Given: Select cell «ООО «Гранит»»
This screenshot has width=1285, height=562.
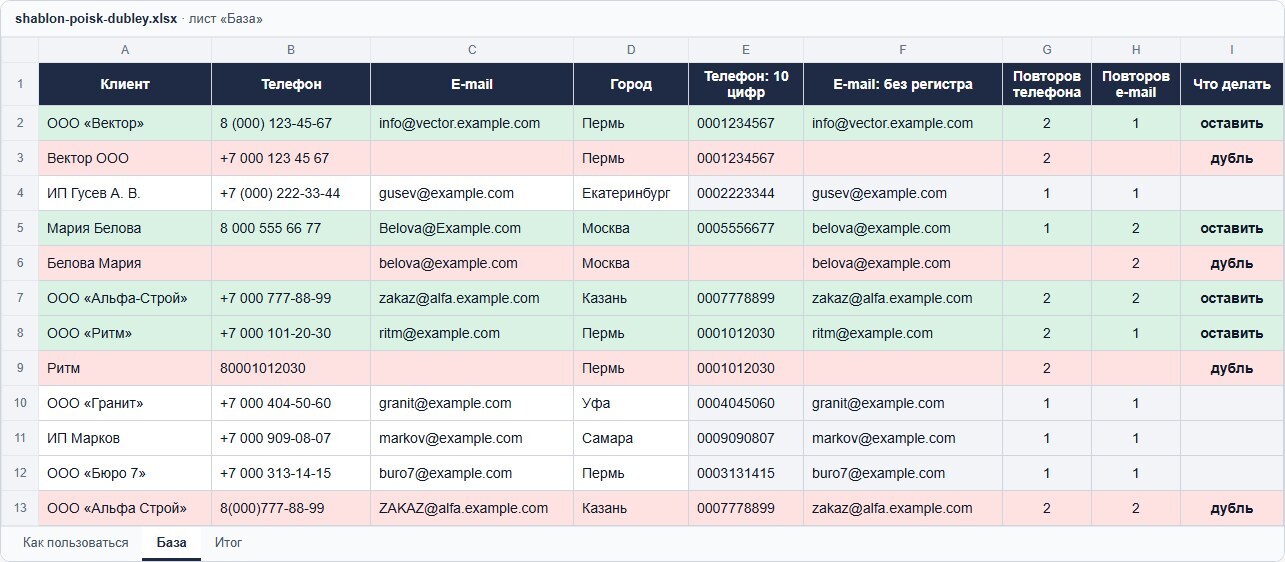Looking at the screenshot, I should 125,403.
